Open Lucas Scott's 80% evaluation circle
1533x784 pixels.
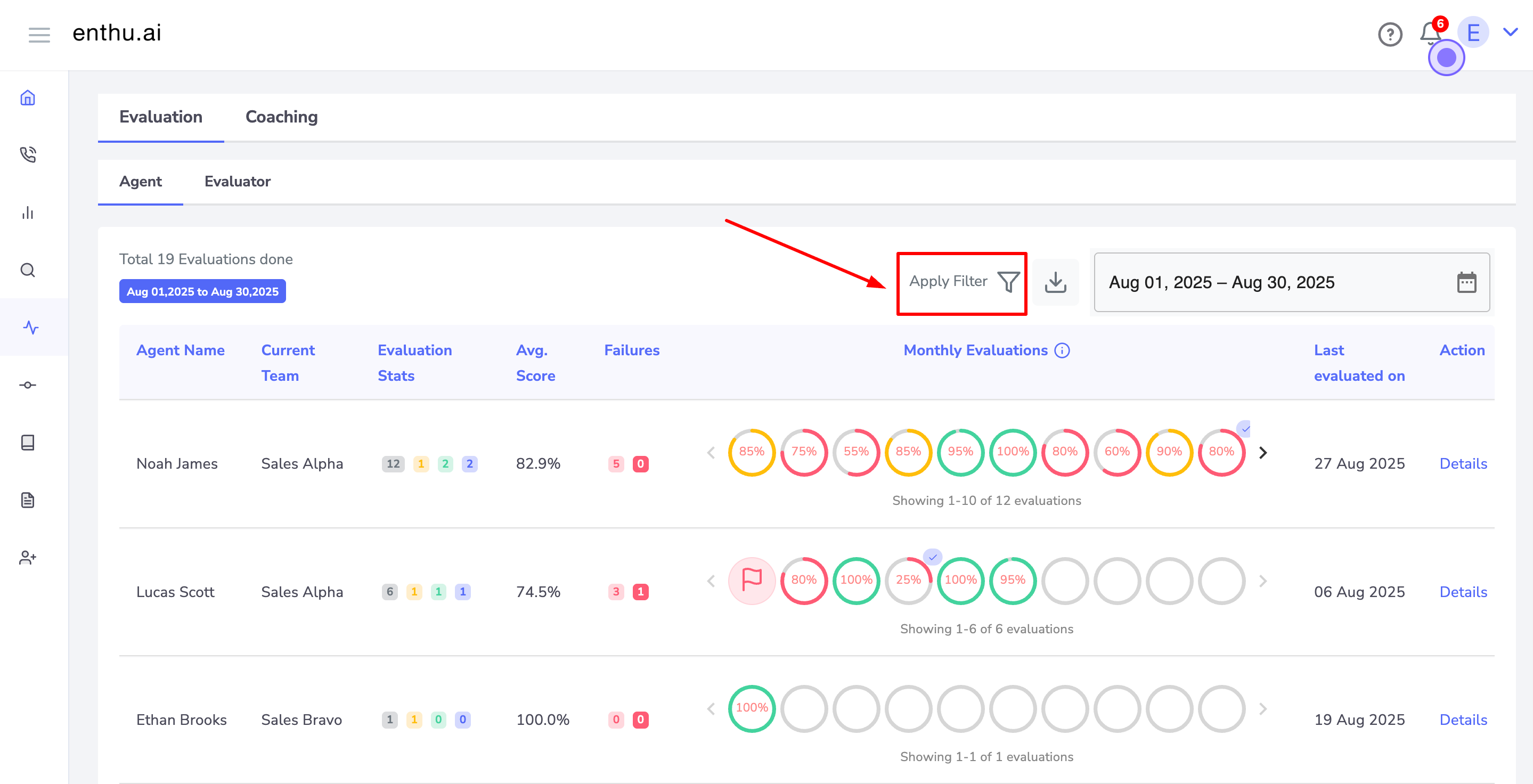[x=803, y=580]
